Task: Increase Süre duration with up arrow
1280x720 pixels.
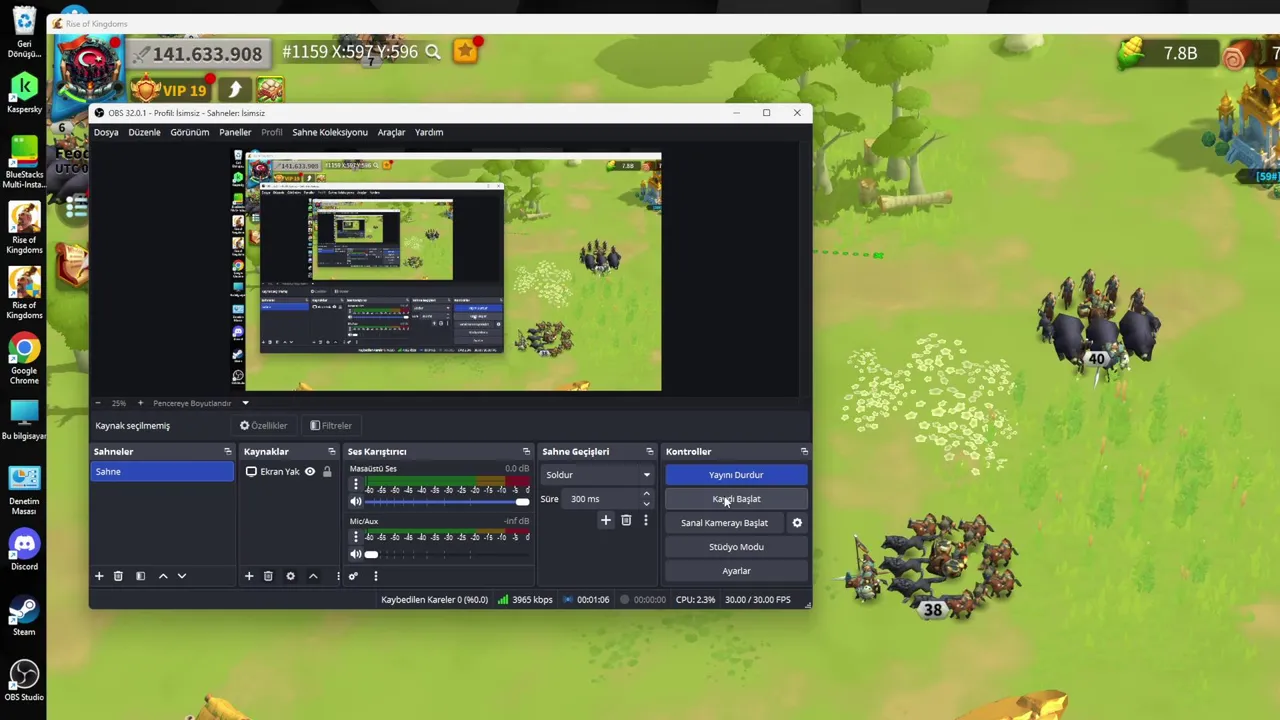Action: click(x=646, y=494)
